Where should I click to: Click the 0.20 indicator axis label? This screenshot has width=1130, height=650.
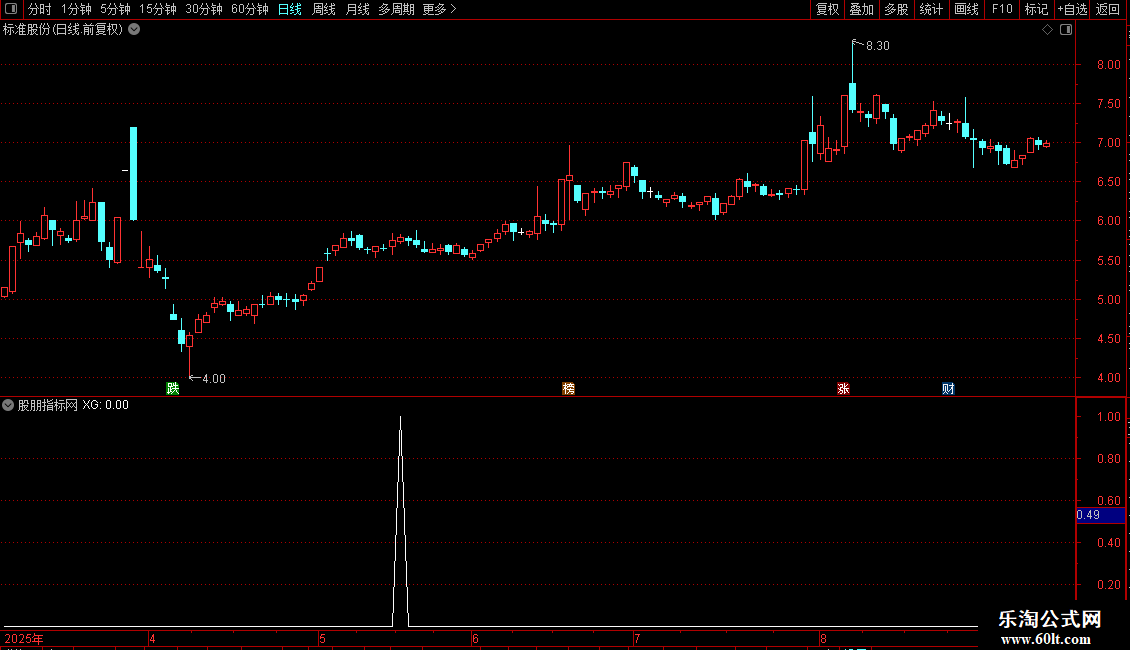pos(1108,584)
